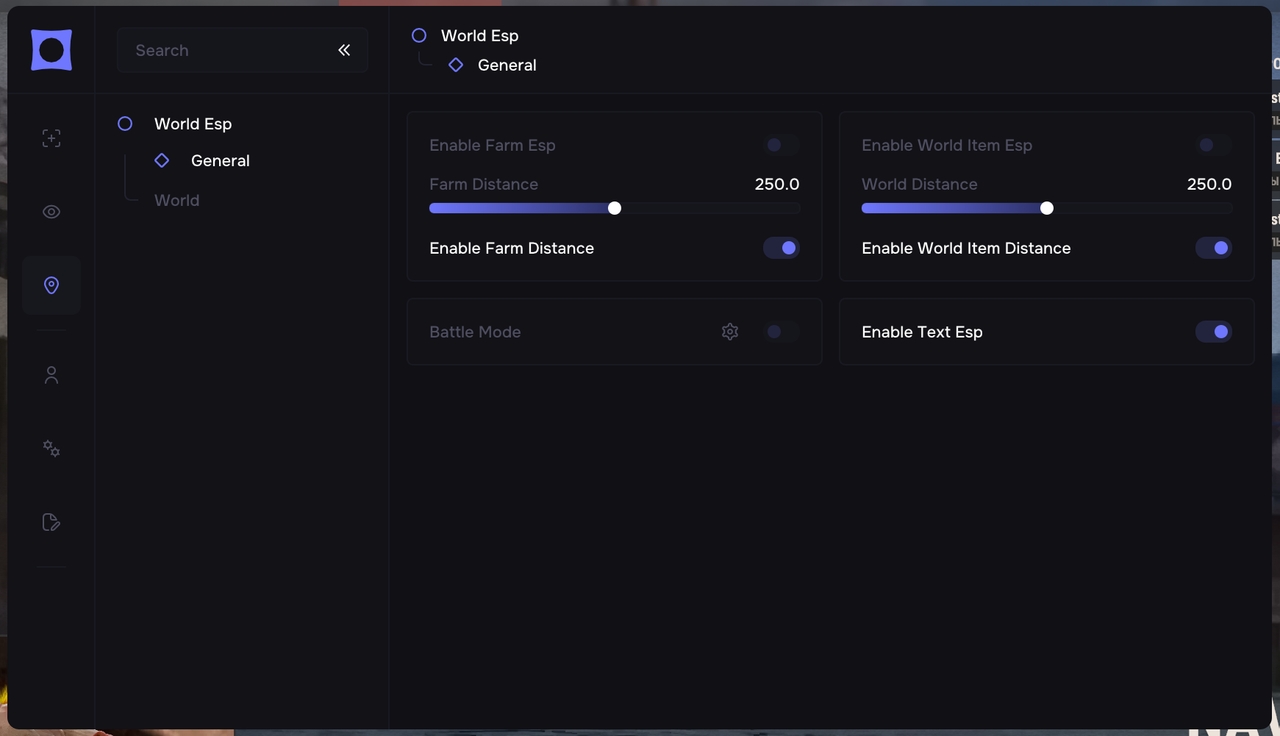The height and width of the screenshot is (736, 1280).
Task: Open Battle Mode gear settings
Action: click(x=730, y=332)
